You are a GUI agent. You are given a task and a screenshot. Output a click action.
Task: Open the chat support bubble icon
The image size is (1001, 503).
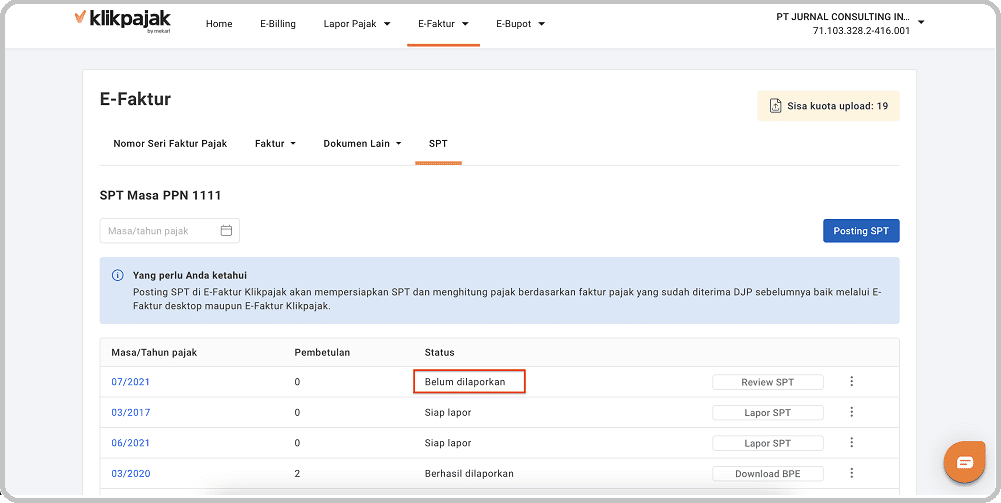point(965,462)
